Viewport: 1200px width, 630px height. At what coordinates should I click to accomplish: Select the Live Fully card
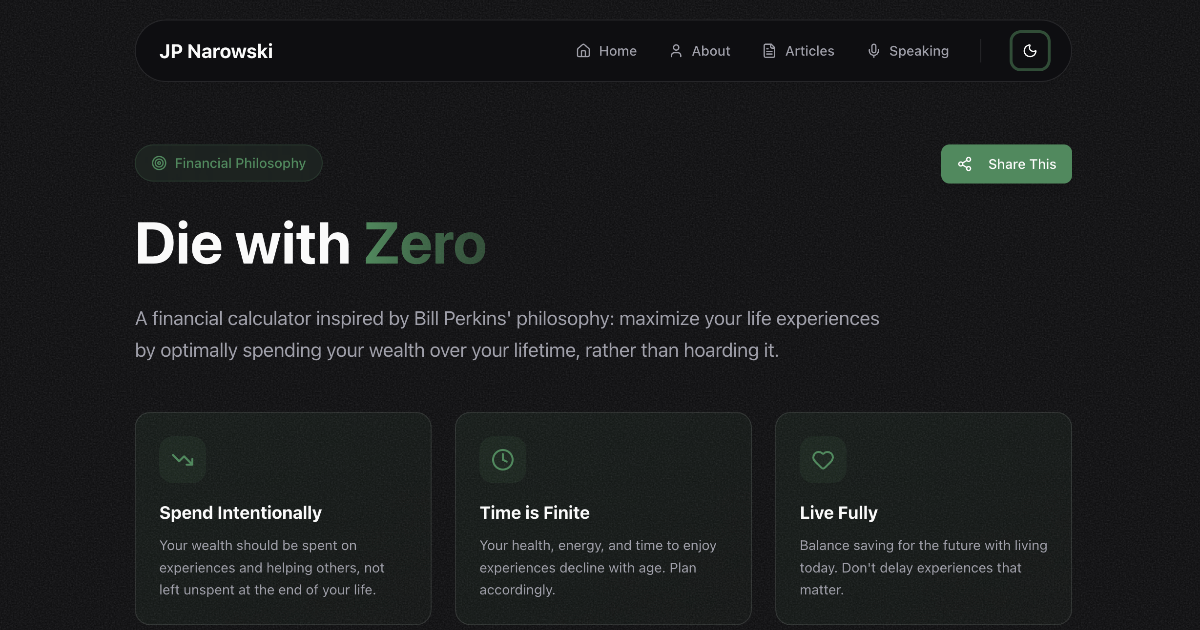click(x=923, y=518)
